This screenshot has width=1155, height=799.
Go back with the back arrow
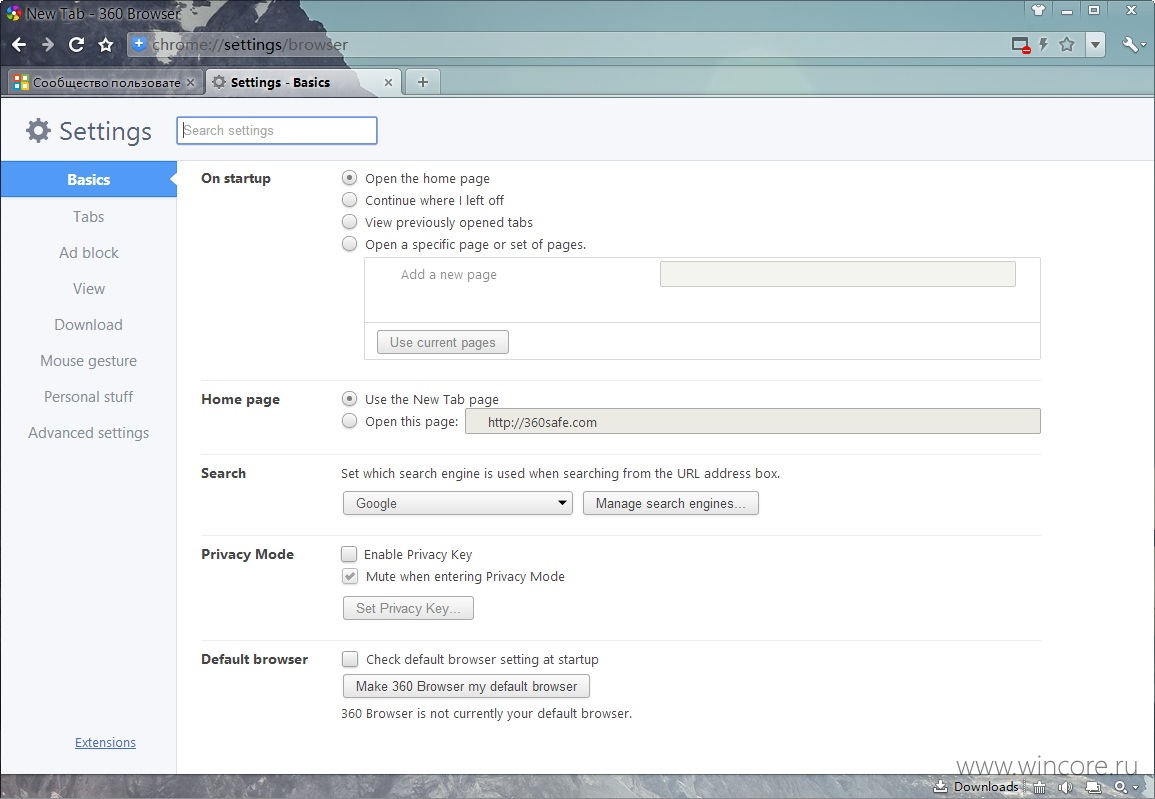(x=19, y=45)
